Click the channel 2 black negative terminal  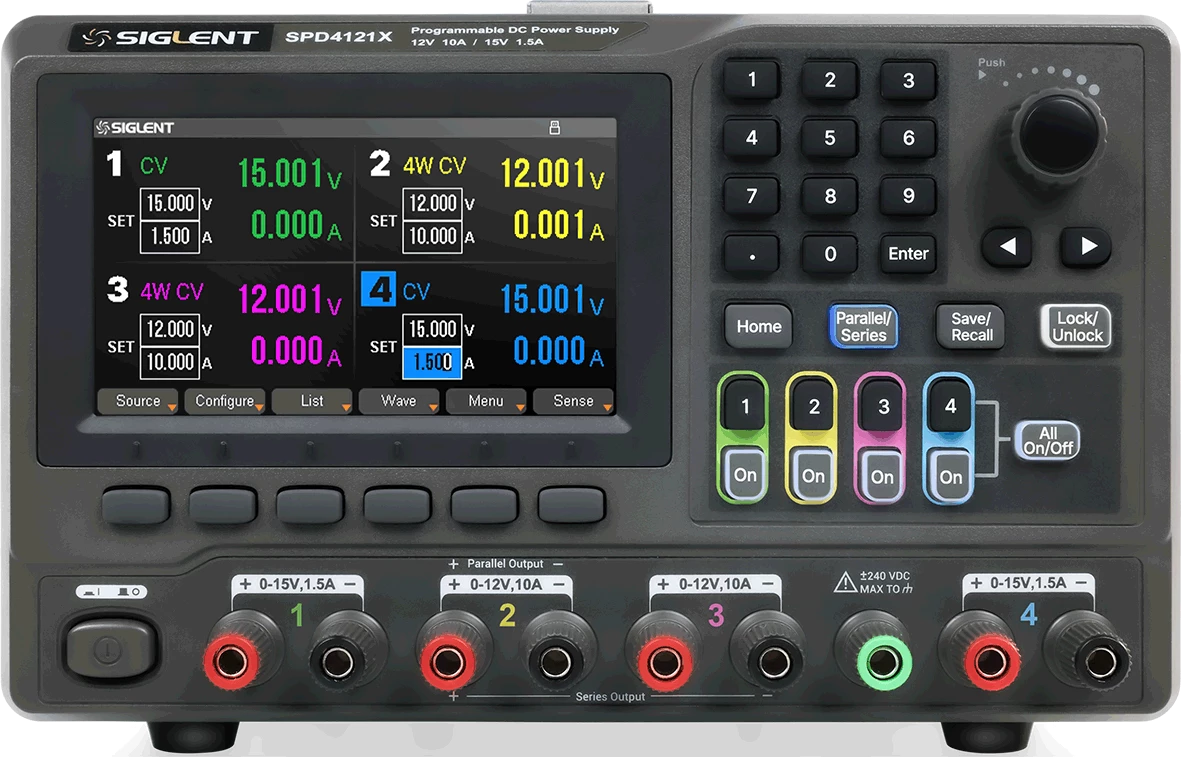pyautogui.click(x=555, y=662)
